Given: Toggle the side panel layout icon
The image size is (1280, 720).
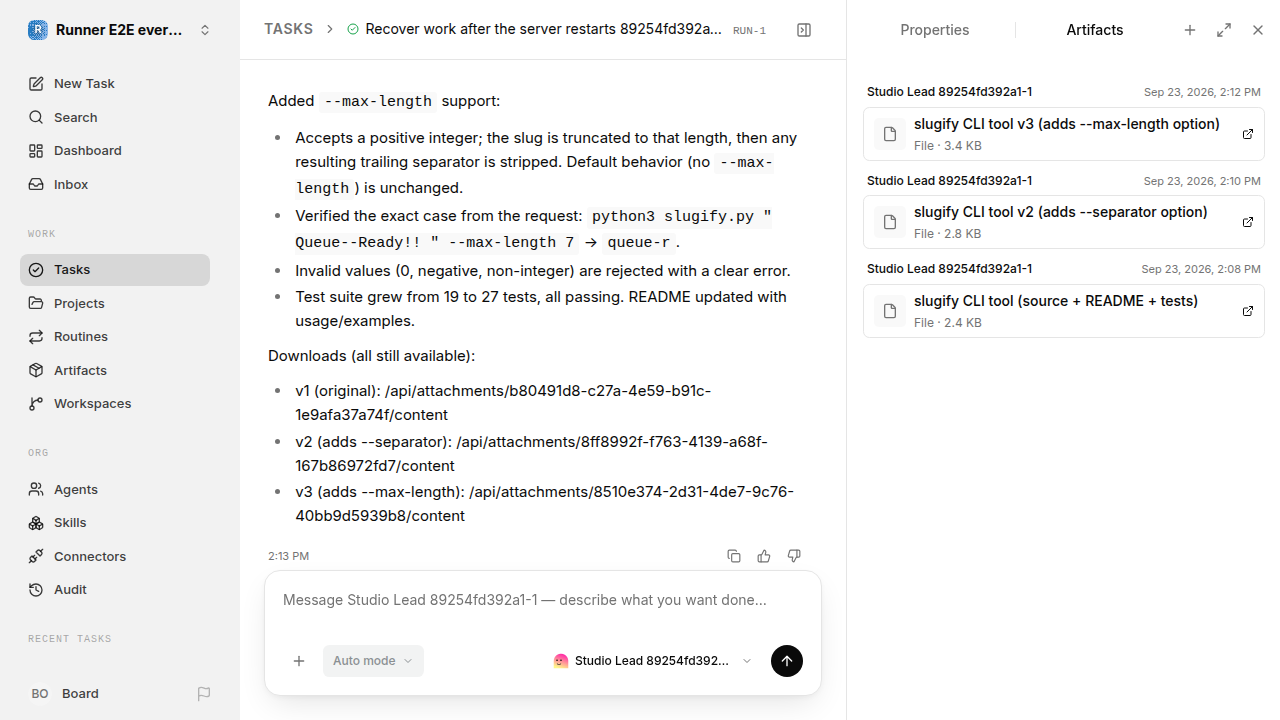Looking at the screenshot, I should [x=804, y=30].
